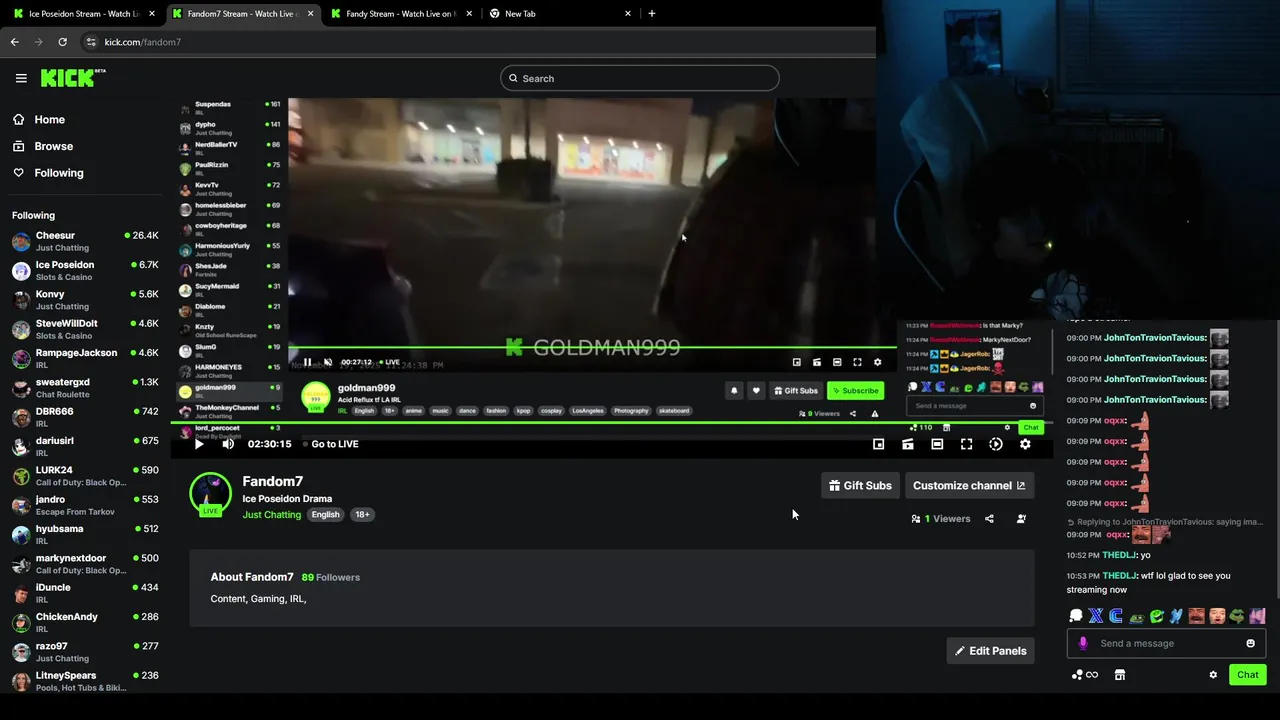
Task: Go back in browser history
Action: tap(14, 42)
